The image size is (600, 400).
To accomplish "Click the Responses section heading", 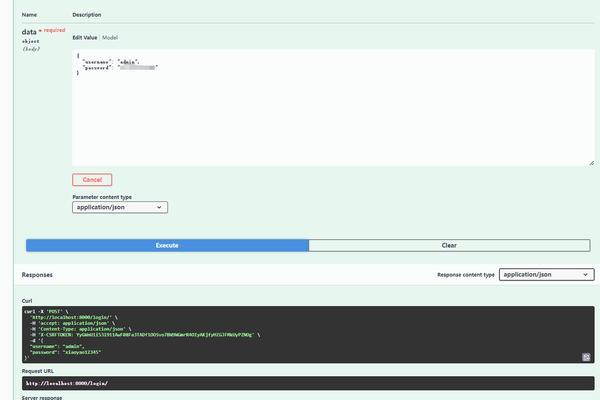I will [x=37, y=275].
